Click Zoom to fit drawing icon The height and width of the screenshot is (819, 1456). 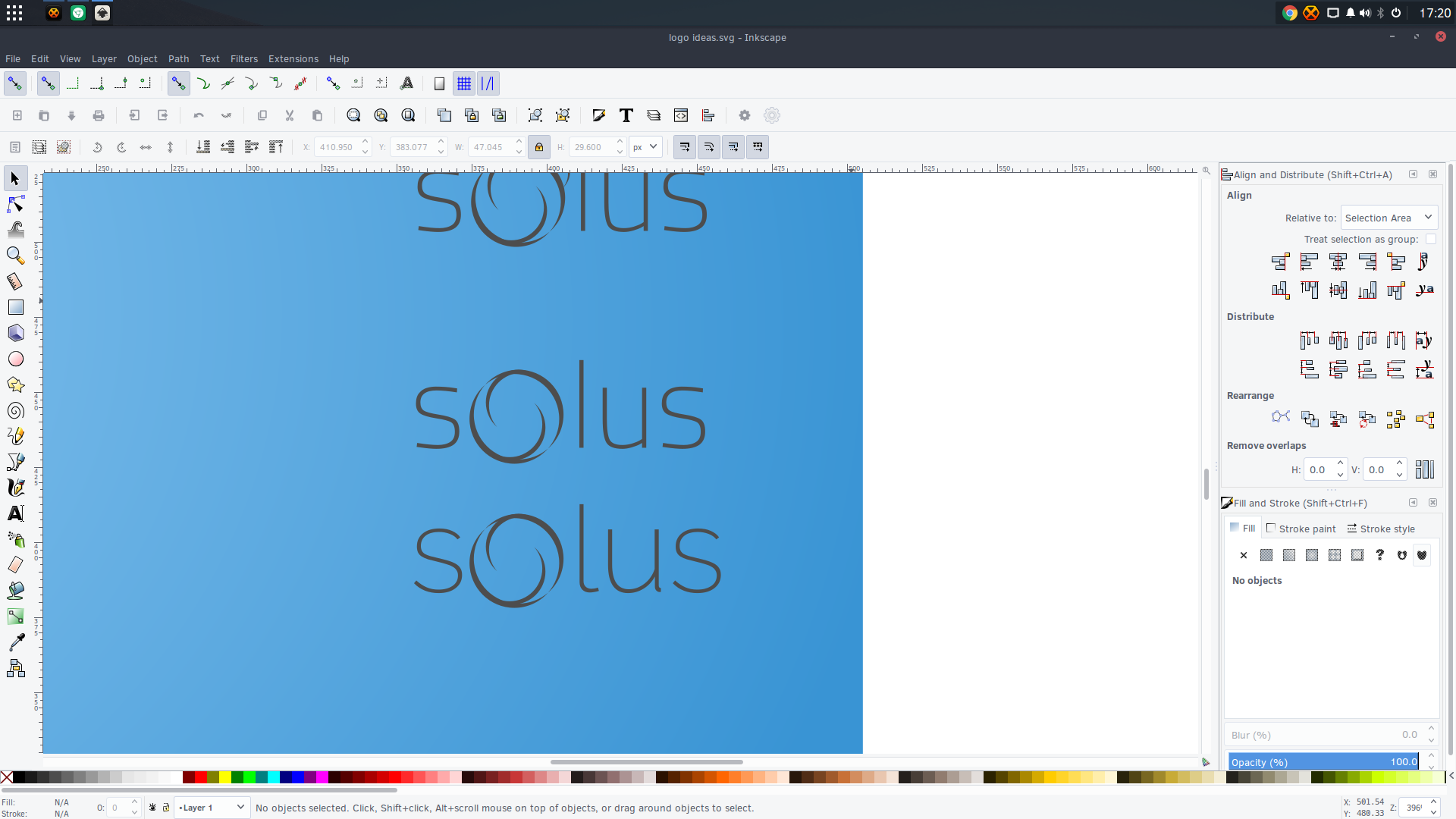pos(381,115)
